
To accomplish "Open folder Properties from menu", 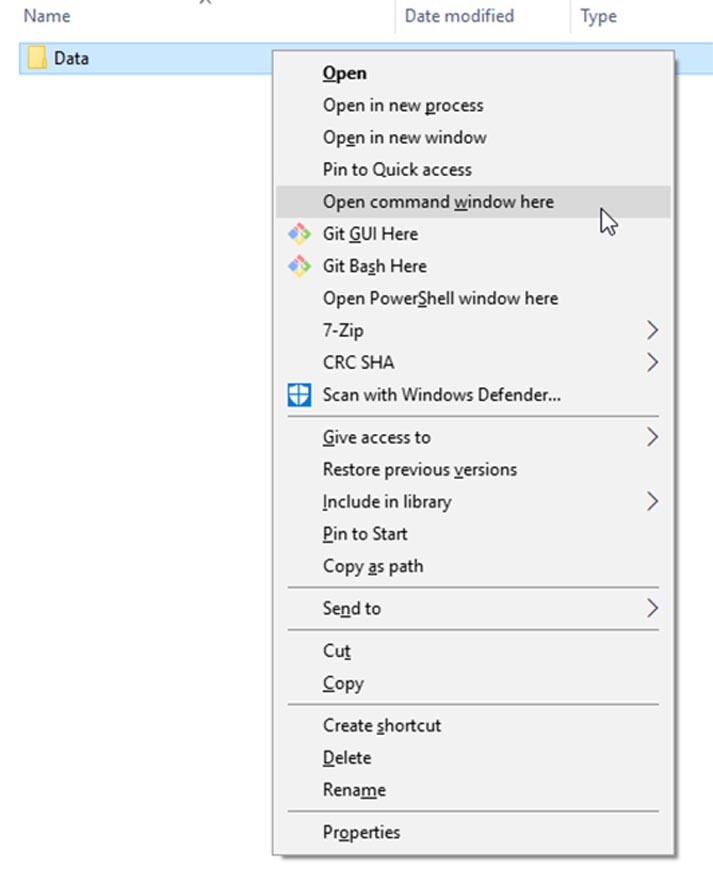I will [361, 832].
